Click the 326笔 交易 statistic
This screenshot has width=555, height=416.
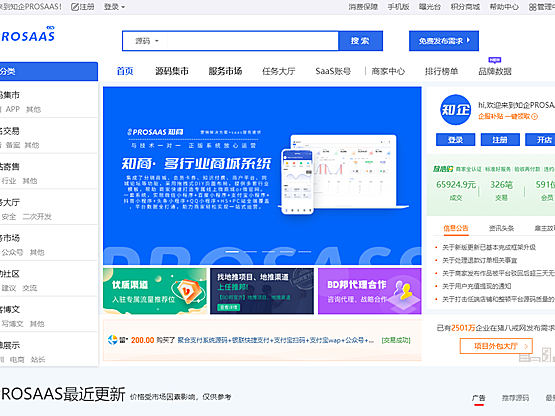(501, 190)
